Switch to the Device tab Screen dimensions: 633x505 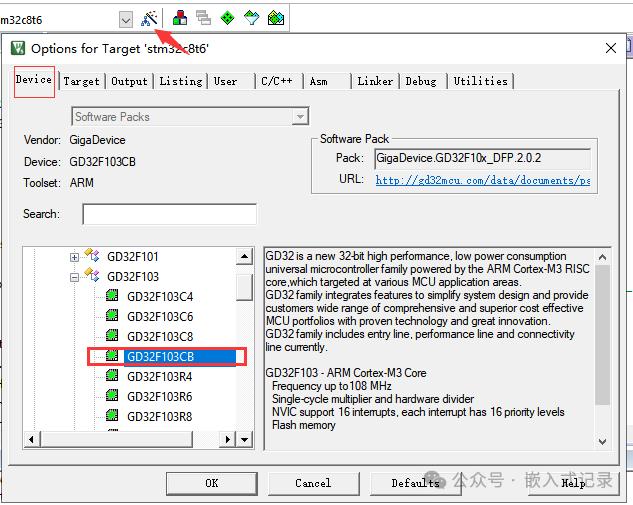point(34,80)
